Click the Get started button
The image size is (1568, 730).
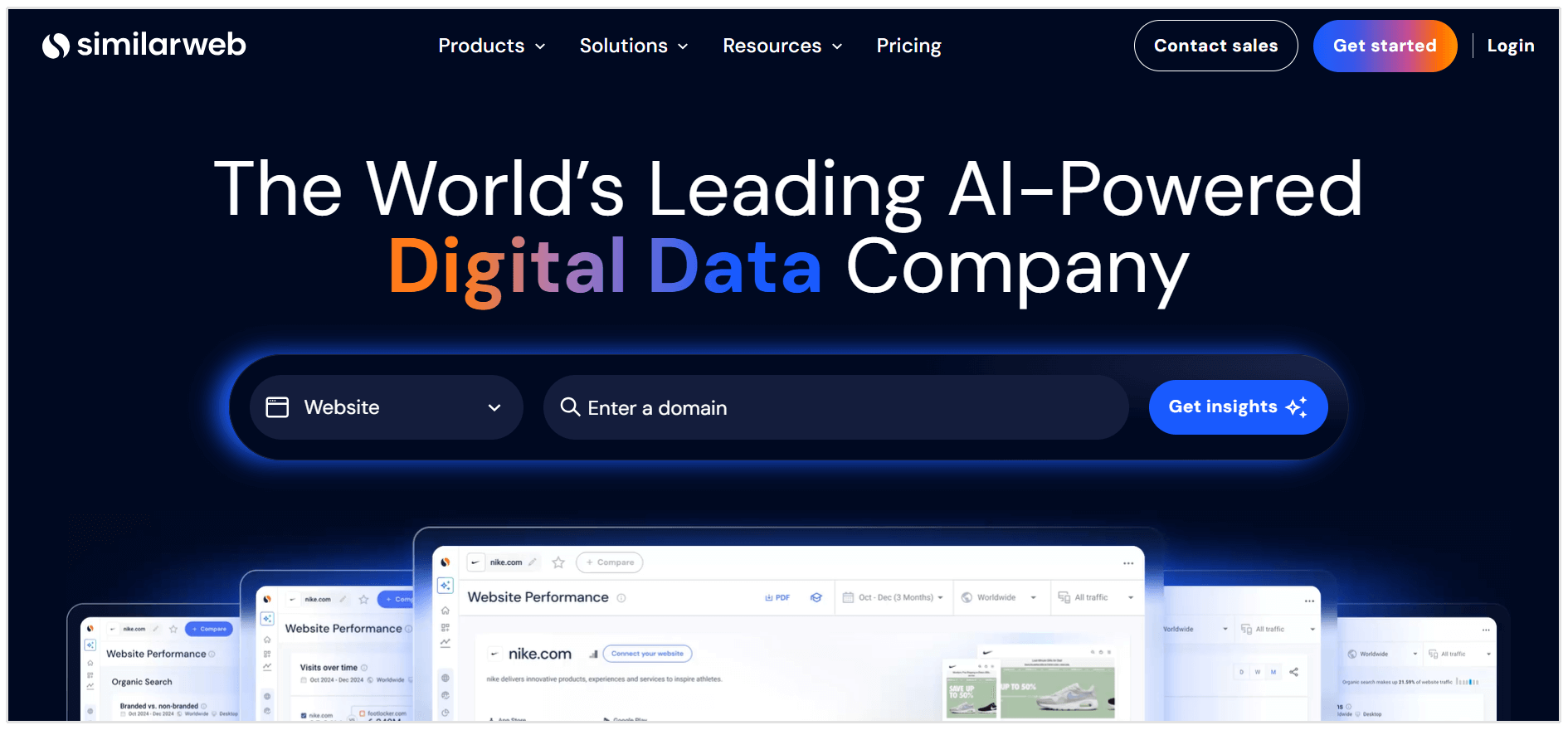coord(1384,46)
